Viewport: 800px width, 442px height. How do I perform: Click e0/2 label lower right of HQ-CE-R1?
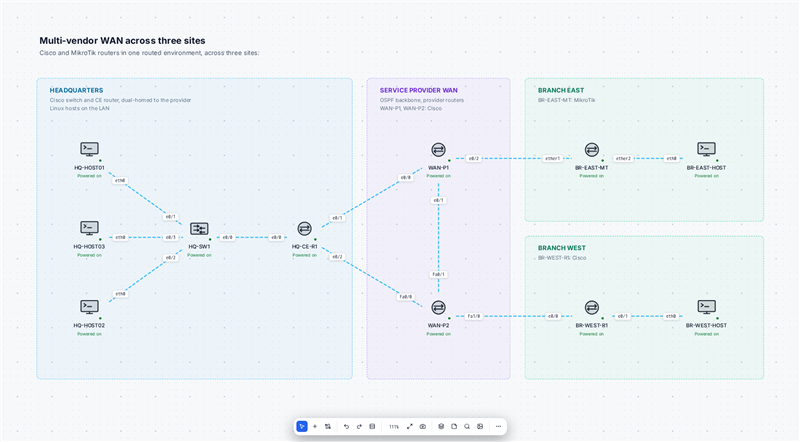pyautogui.click(x=337, y=257)
